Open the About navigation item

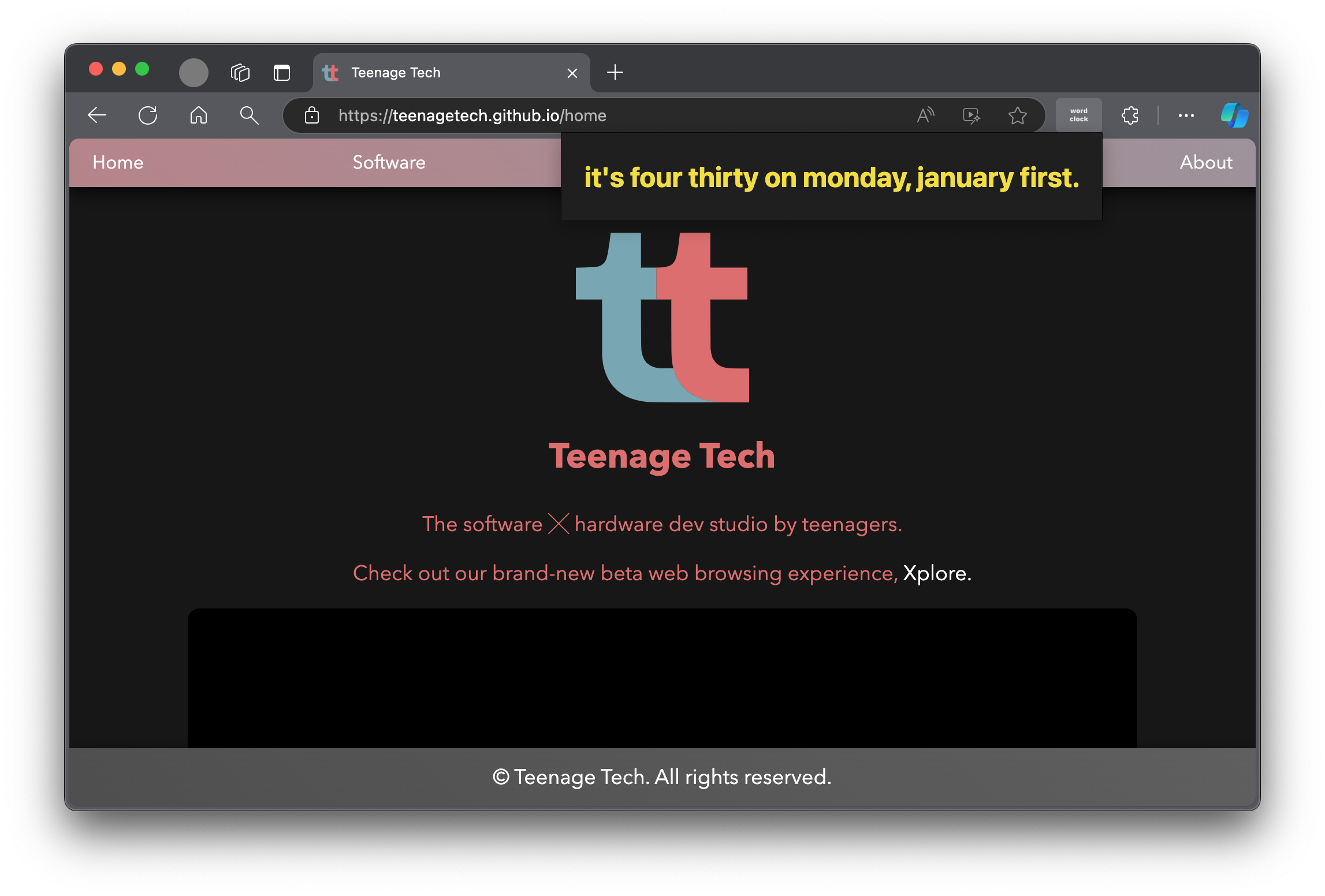(x=1206, y=162)
